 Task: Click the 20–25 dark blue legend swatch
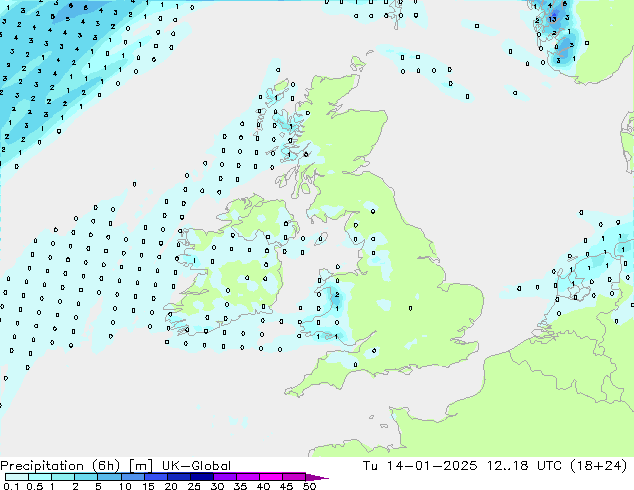point(178,477)
